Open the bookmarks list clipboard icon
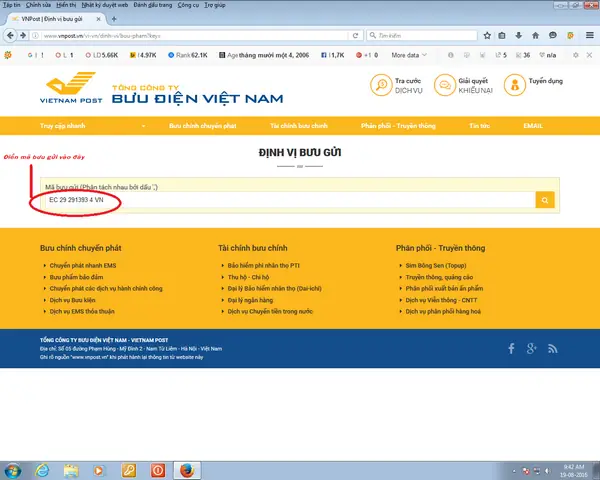The image size is (600, 480). click(x=502, y=36)
